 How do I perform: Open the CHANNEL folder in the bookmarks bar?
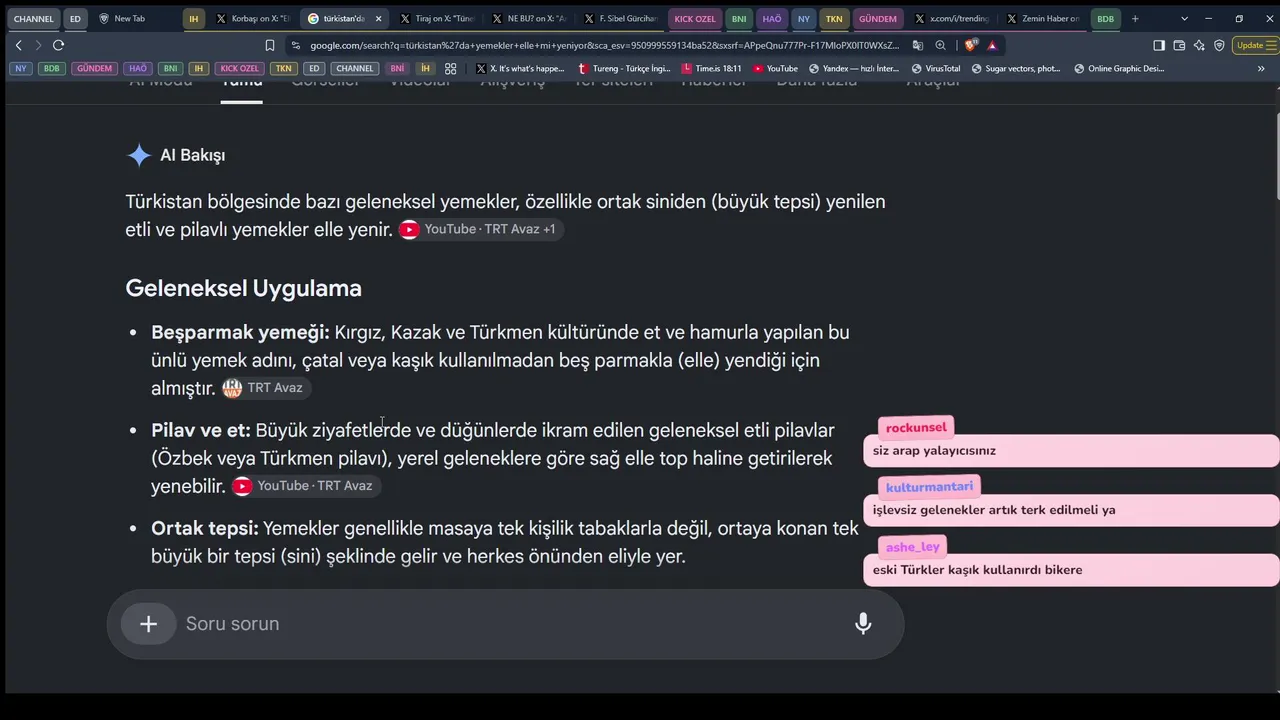pos(355,69)
